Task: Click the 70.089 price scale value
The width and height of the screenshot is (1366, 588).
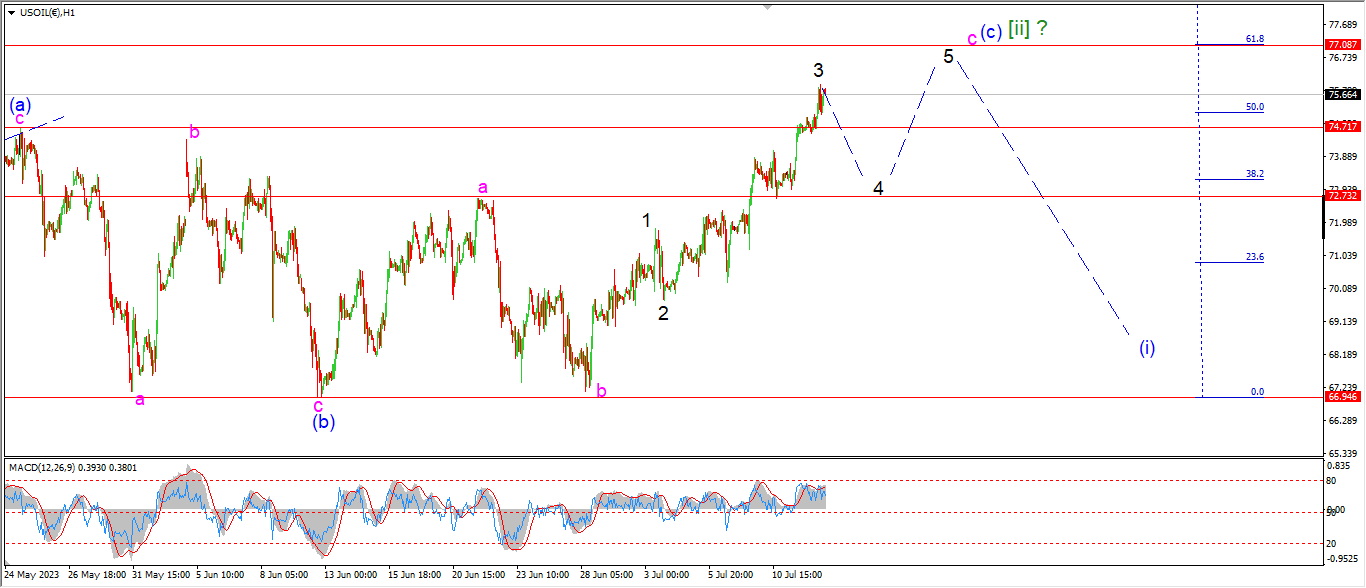Action: 1341,288
